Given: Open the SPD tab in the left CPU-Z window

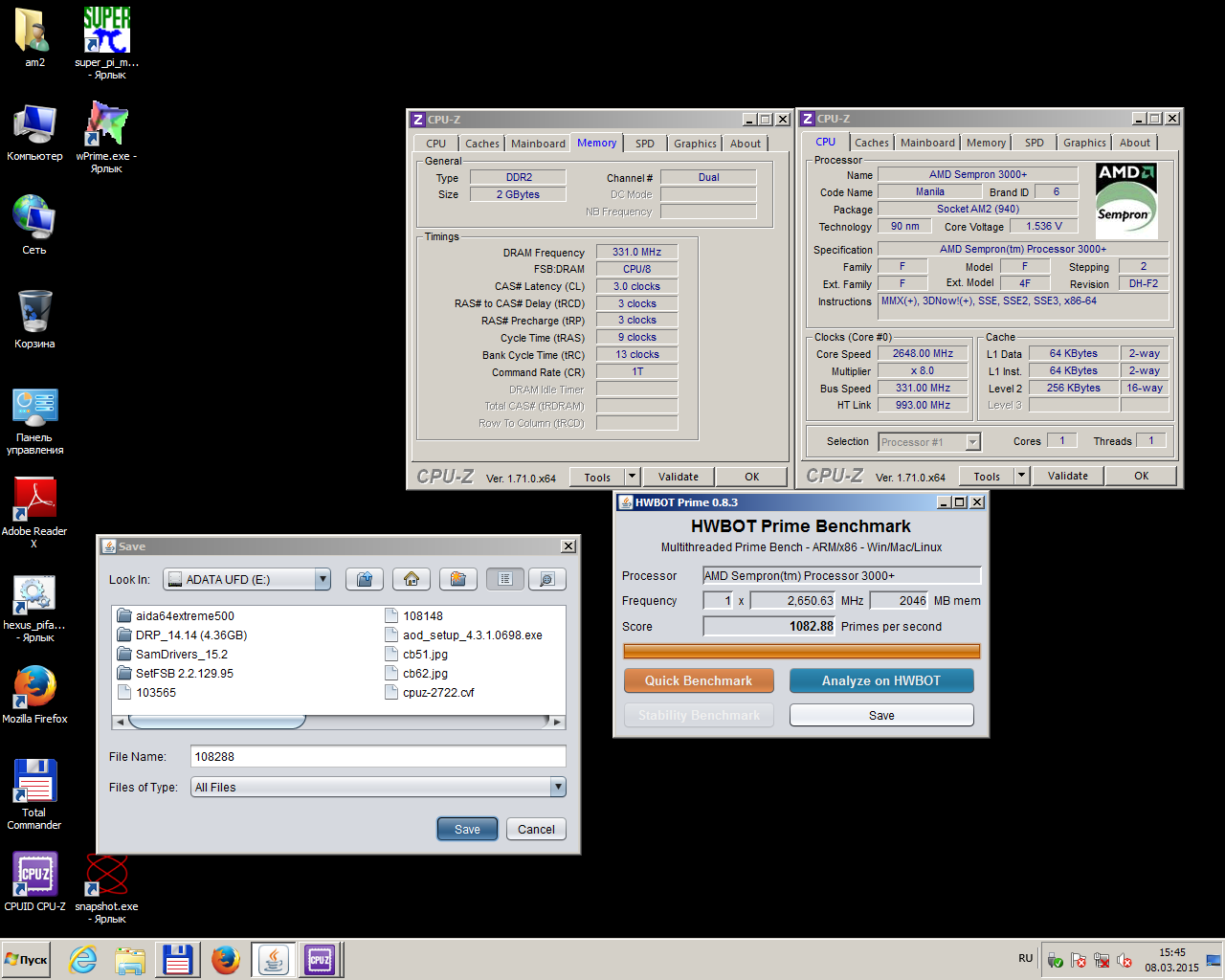Looking at the screenshot, I should pos(645,144).
